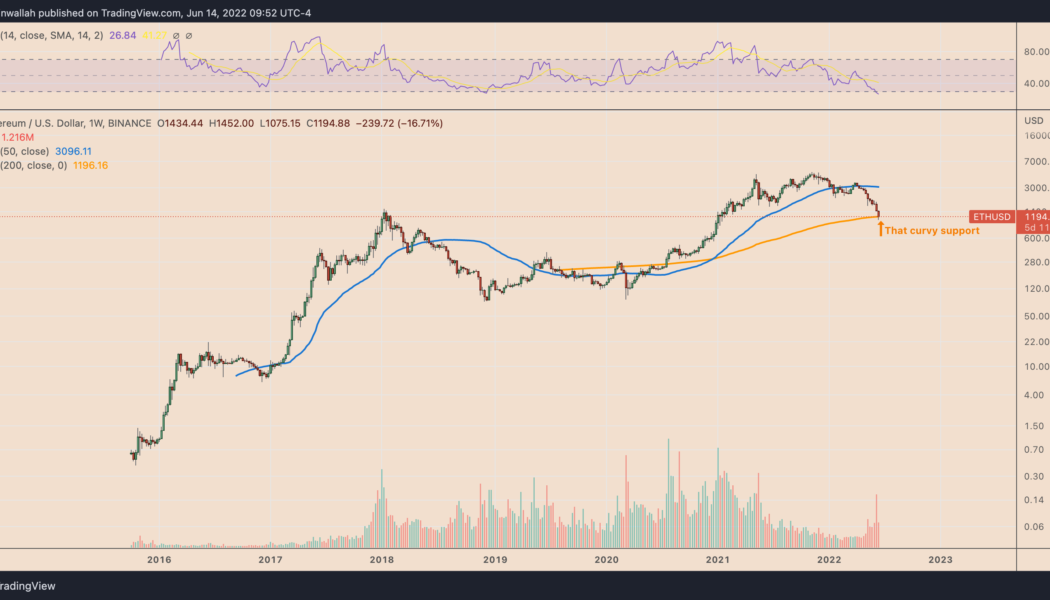The height and width of the screenshot is (600, 1050).
Task: Click the second ø icon in the RSI legend
Action: (x=188, y=35)
